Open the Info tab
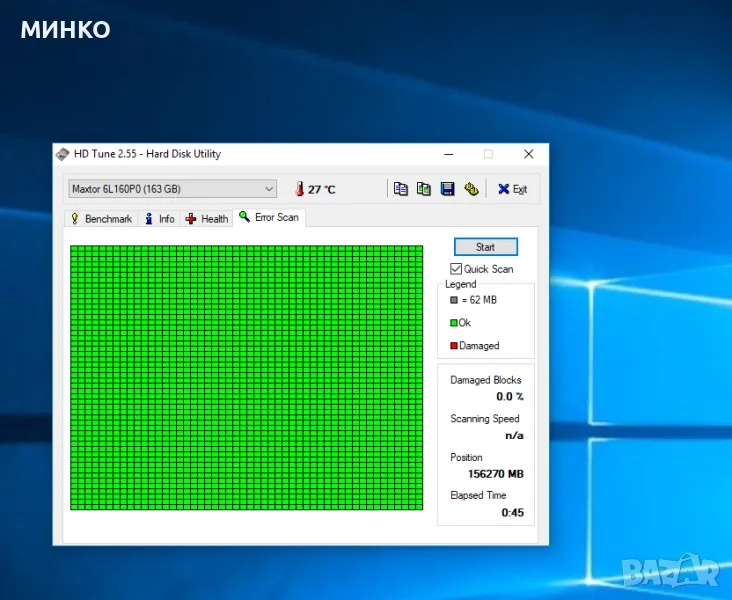The height and width of the screenshot is (600, 732). (x=159, y=219)
